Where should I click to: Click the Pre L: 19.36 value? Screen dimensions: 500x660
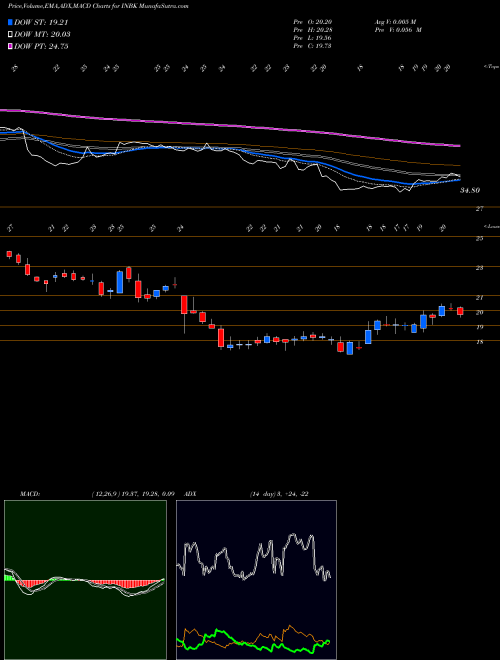(313, 38)
